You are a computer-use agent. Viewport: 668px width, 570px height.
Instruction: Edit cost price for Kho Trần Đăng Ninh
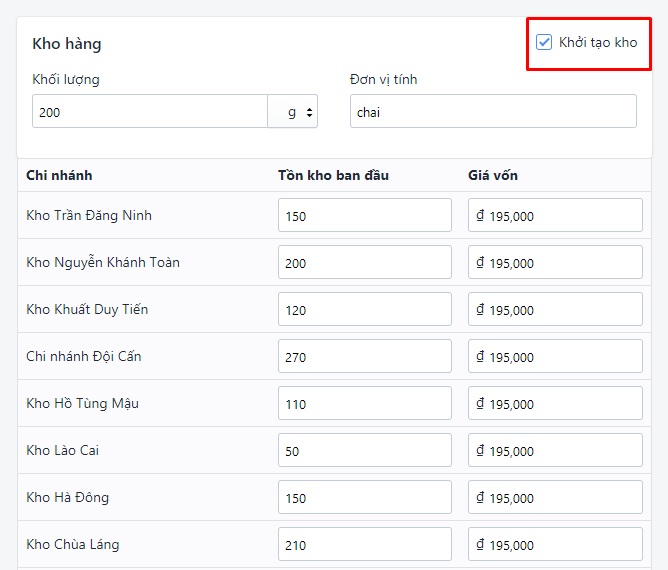(x=555, y=215)
